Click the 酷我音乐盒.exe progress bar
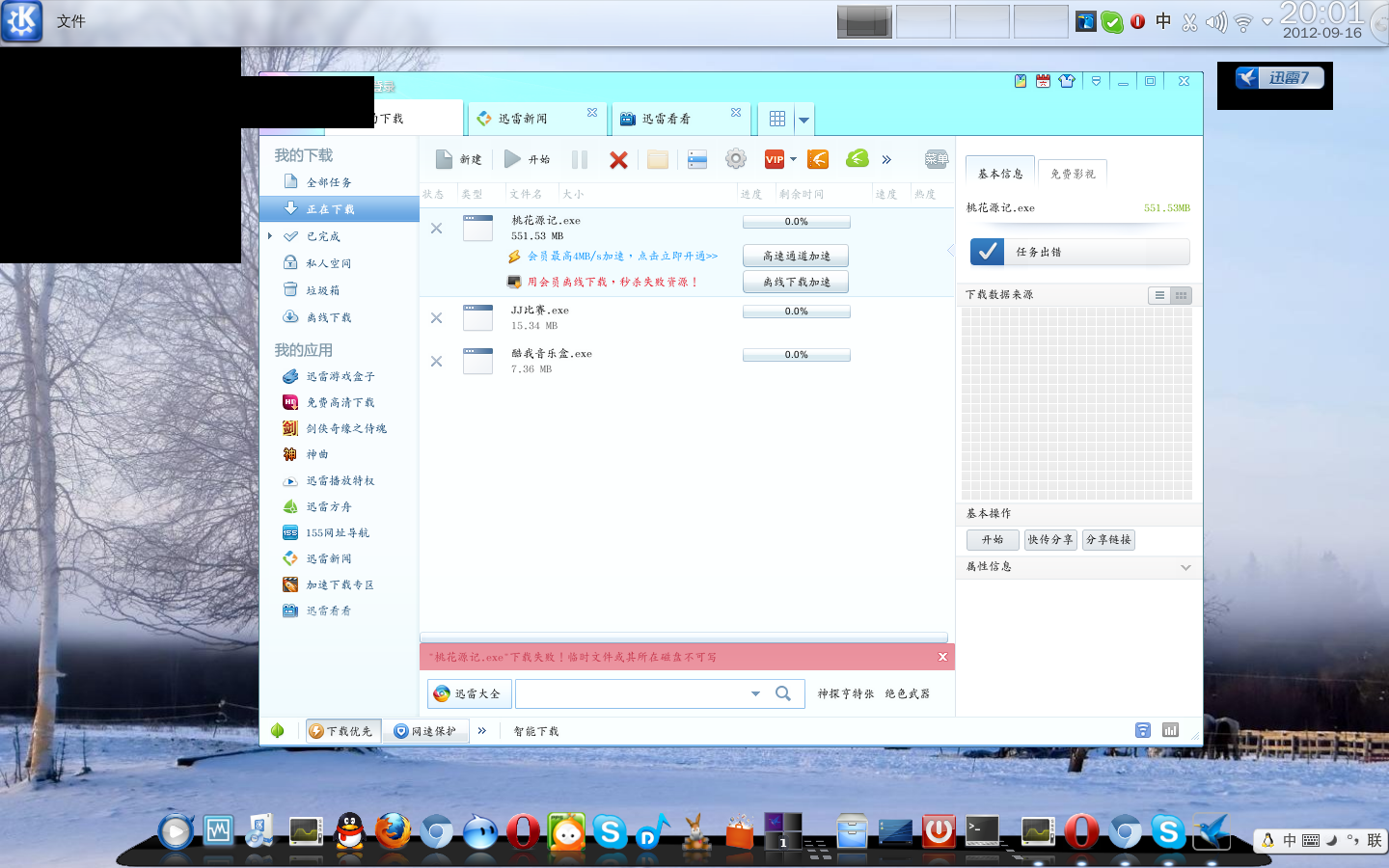 click(796, 355)
